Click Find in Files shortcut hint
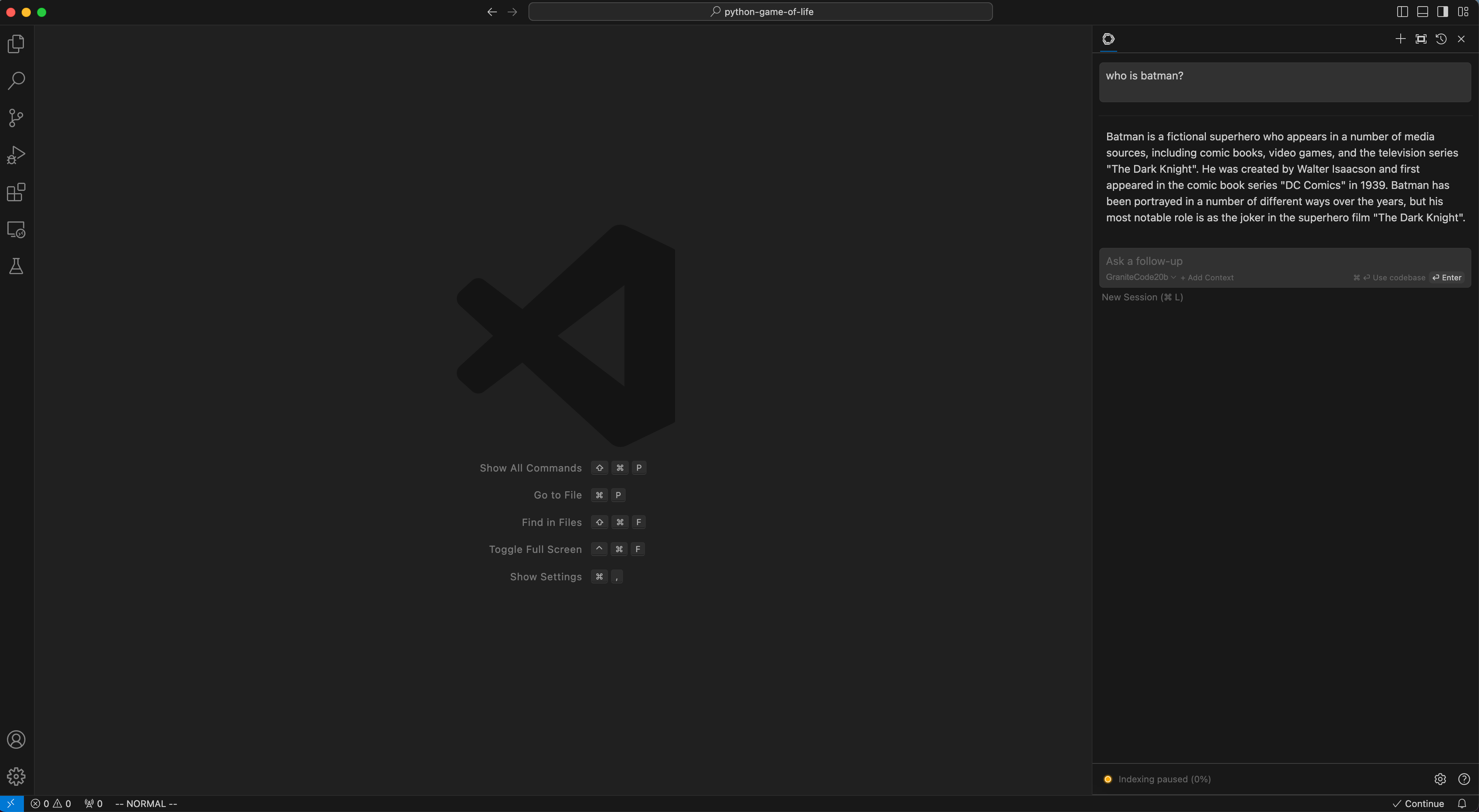This screenshot has width=1479, height=812. 583,522
